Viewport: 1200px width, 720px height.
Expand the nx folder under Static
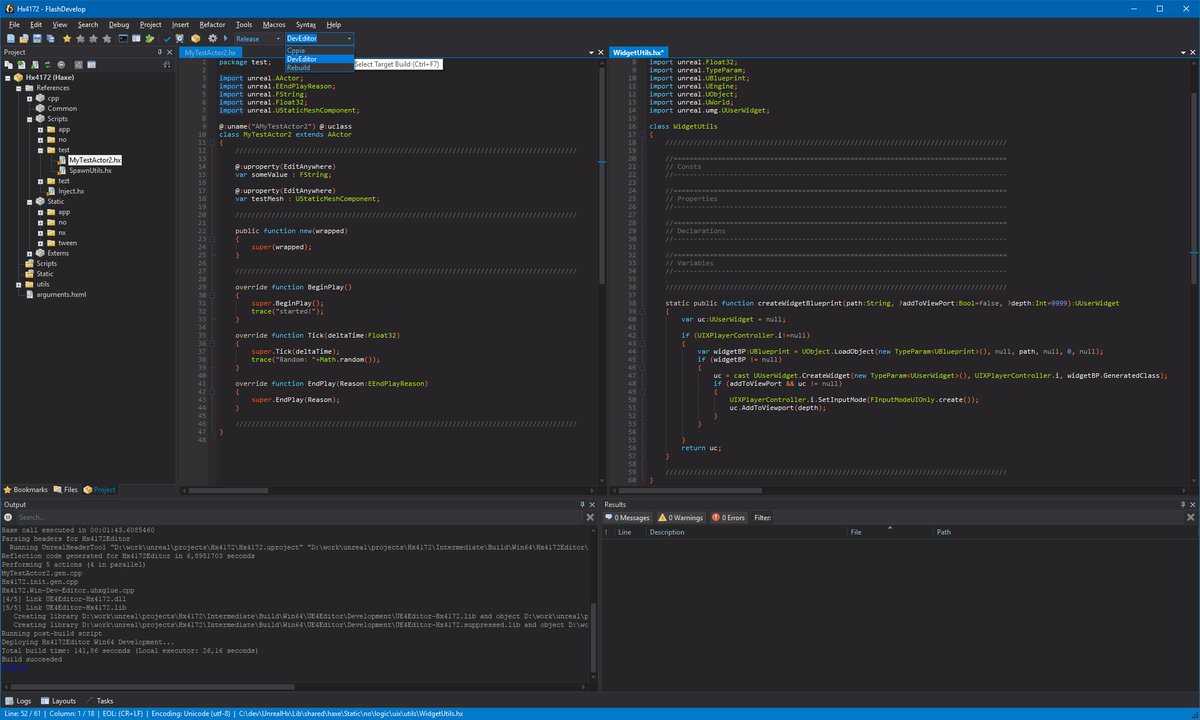coord(40,232)
